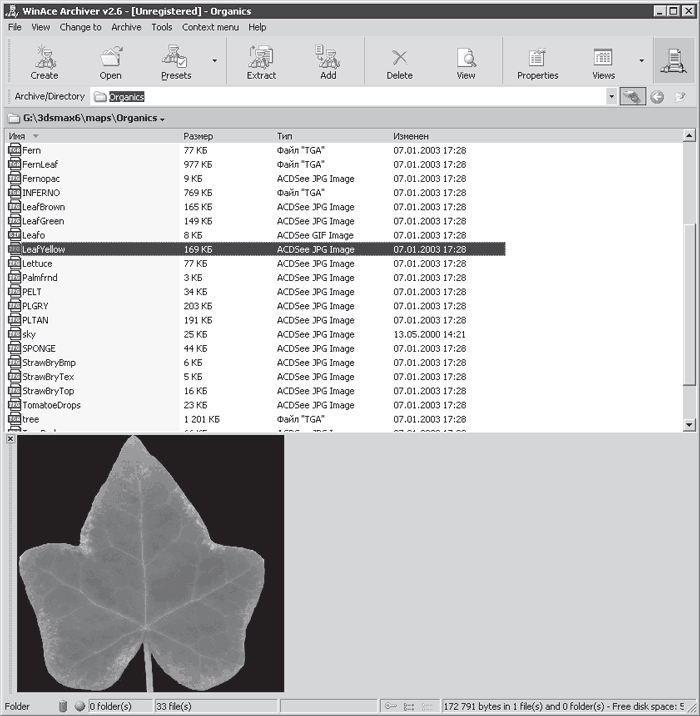The width and height of the screenshot is (700, 716).
Task: Toggle the pressed icon right of the path field
Action: point(632,97)
